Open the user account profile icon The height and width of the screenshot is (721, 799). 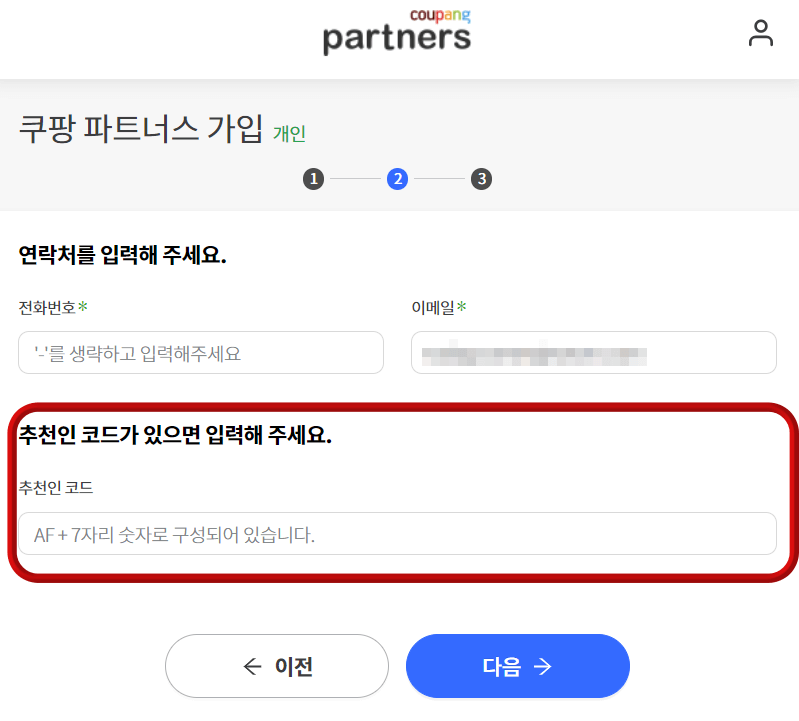760,33
